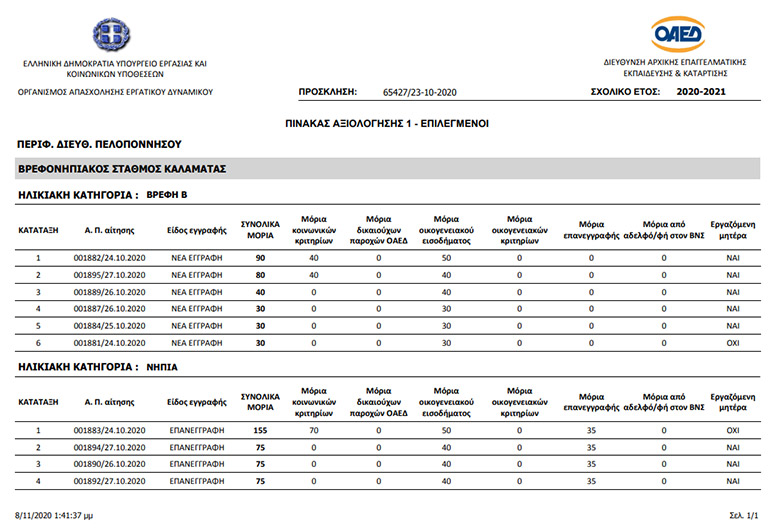
Task: Click the Hellenic Republic emblem logo
Action: click(112, 35)
